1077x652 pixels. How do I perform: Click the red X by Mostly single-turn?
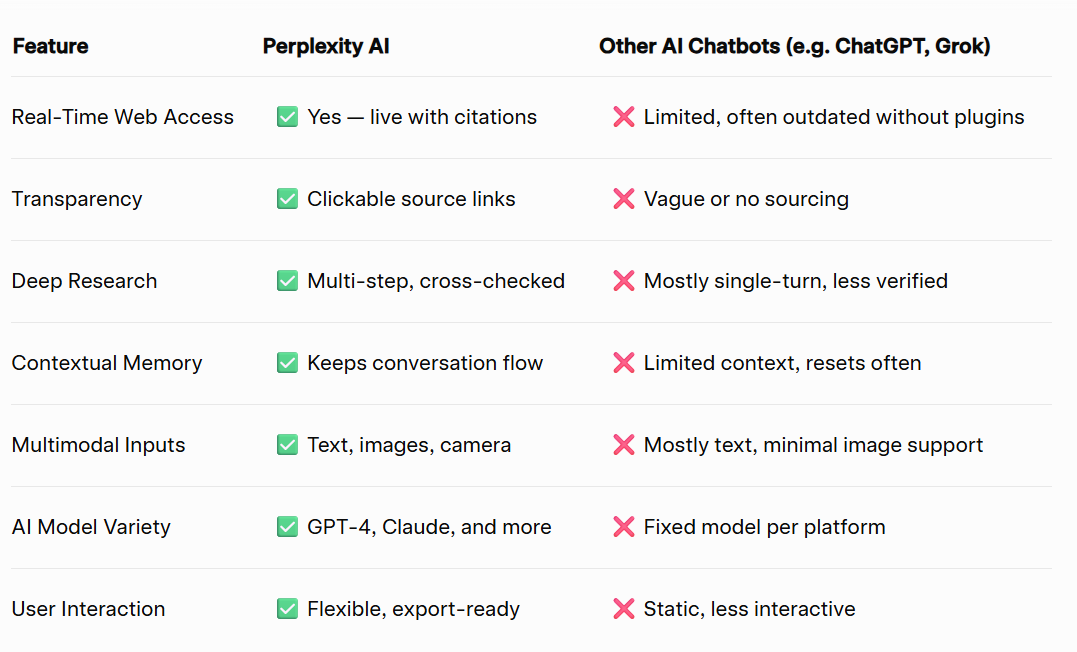tap(624, 280)
